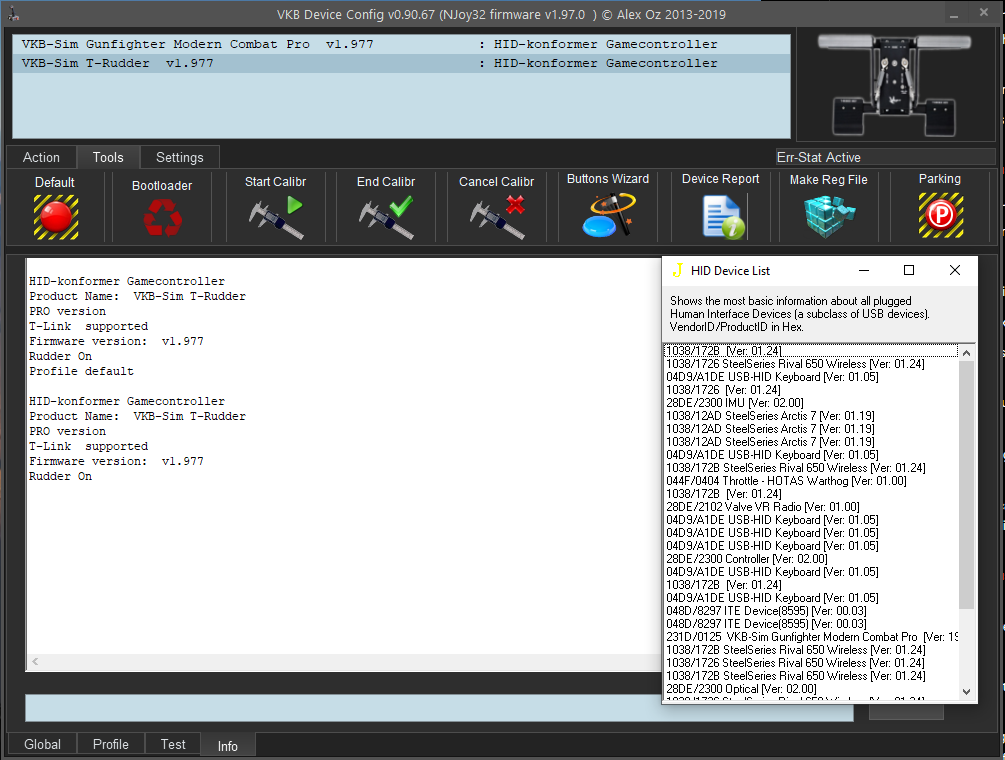Viewport: 1005px width, 760px height.
Task: Go to the Test bottom tab
Action: click(x=172, y=744)
